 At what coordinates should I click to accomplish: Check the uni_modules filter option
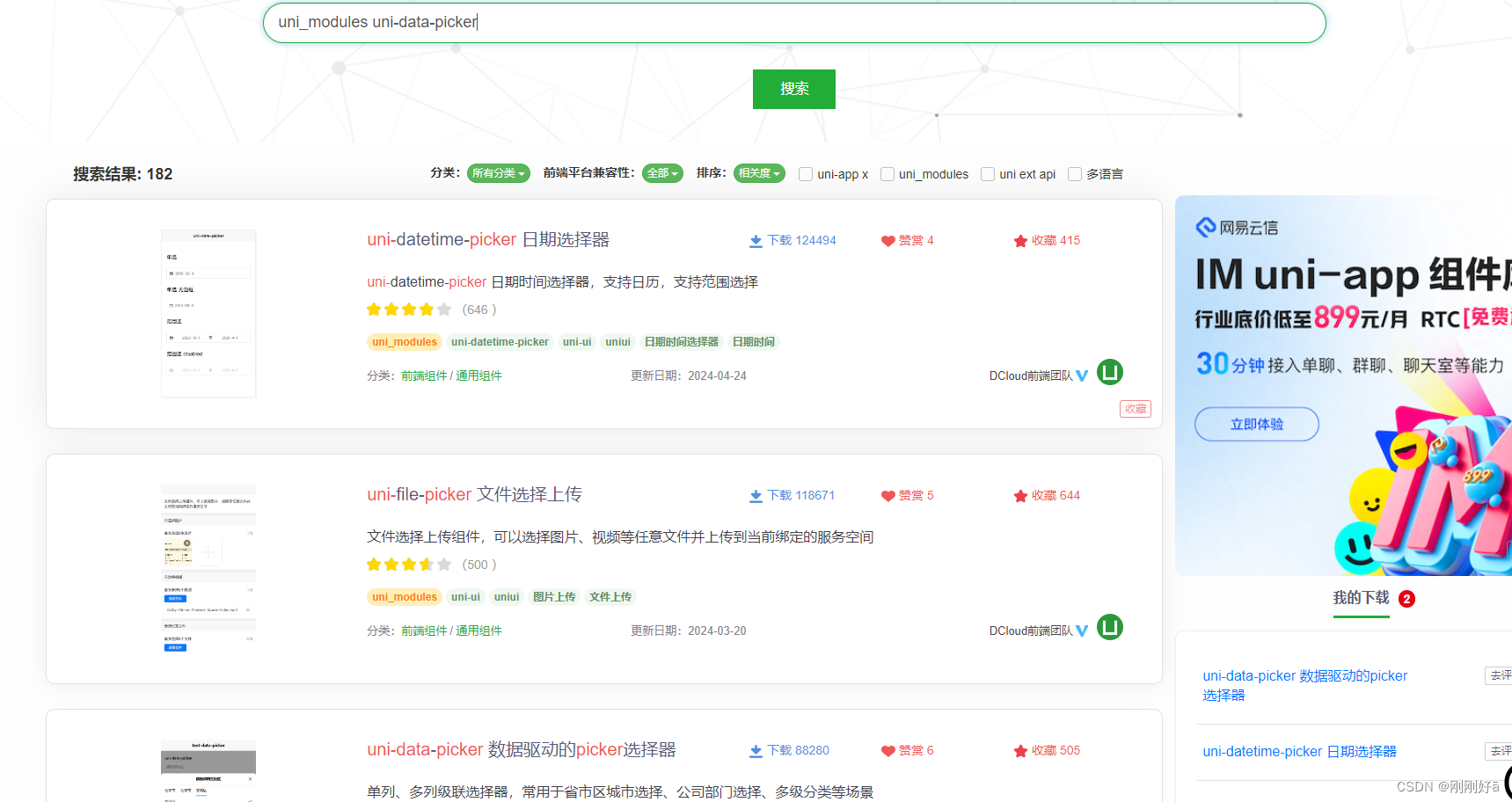[887, 173]
